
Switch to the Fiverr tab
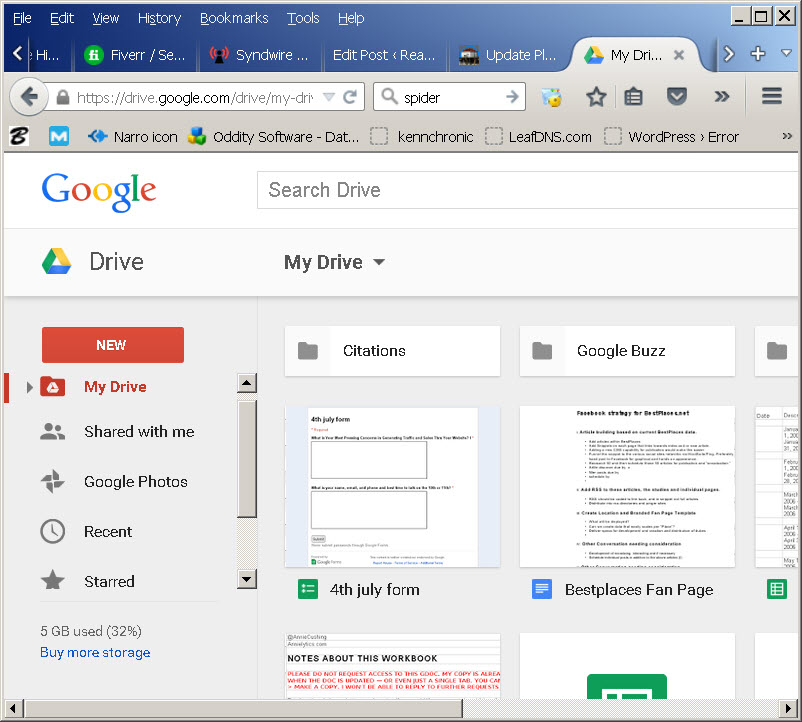[135, 54]
